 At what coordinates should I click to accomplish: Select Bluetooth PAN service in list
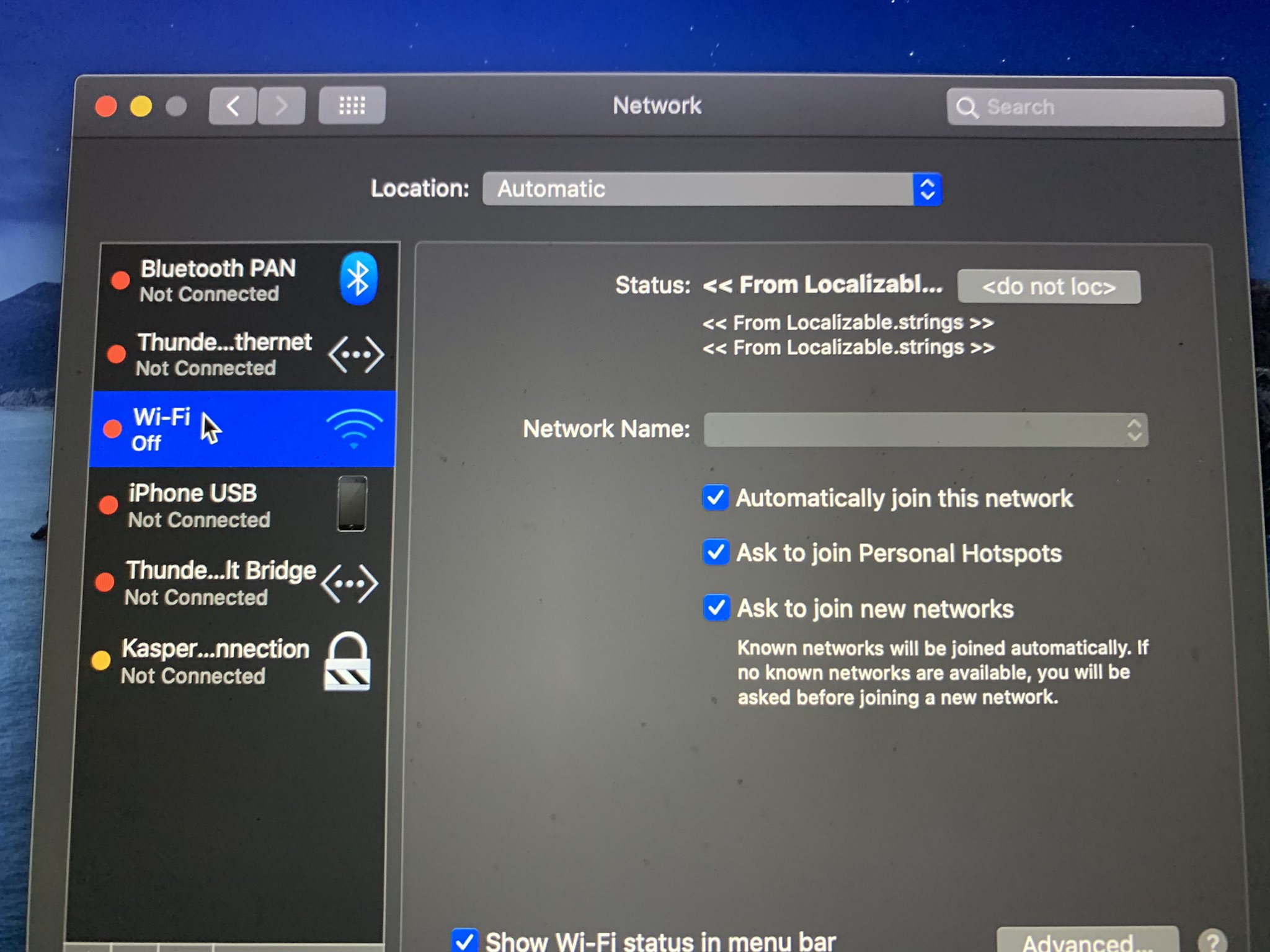(x=217, y=280)
